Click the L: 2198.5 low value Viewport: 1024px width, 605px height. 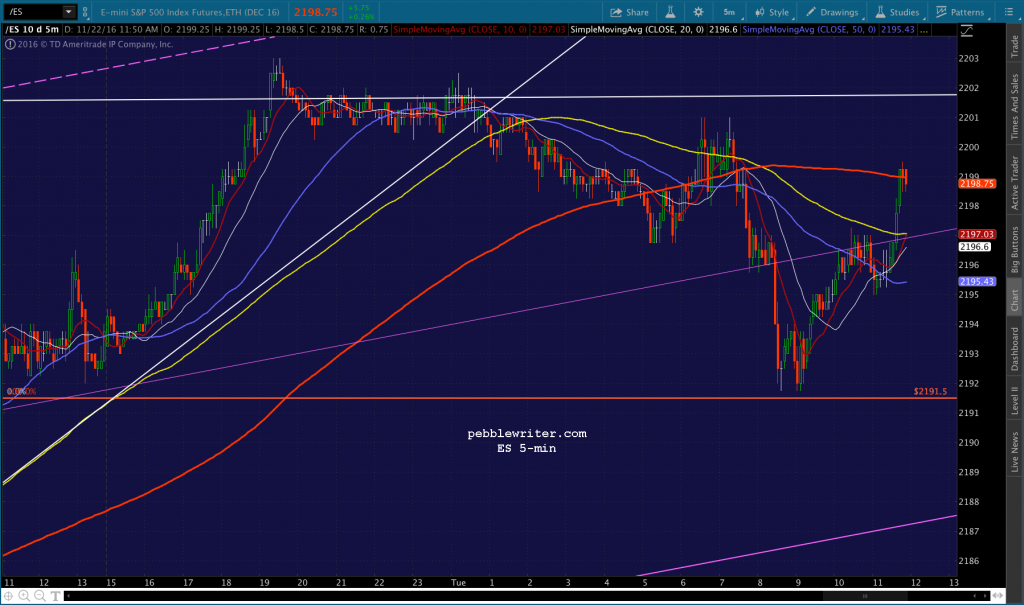(x=284, y=29)
